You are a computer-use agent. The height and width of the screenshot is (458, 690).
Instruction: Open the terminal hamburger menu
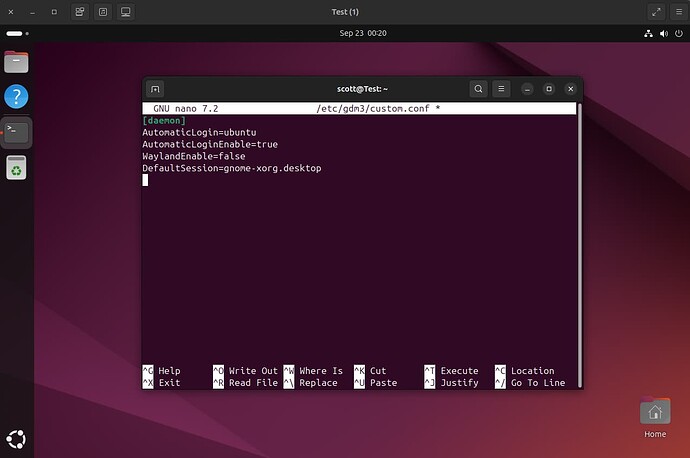pyautogui.click(x=502, y=89)
